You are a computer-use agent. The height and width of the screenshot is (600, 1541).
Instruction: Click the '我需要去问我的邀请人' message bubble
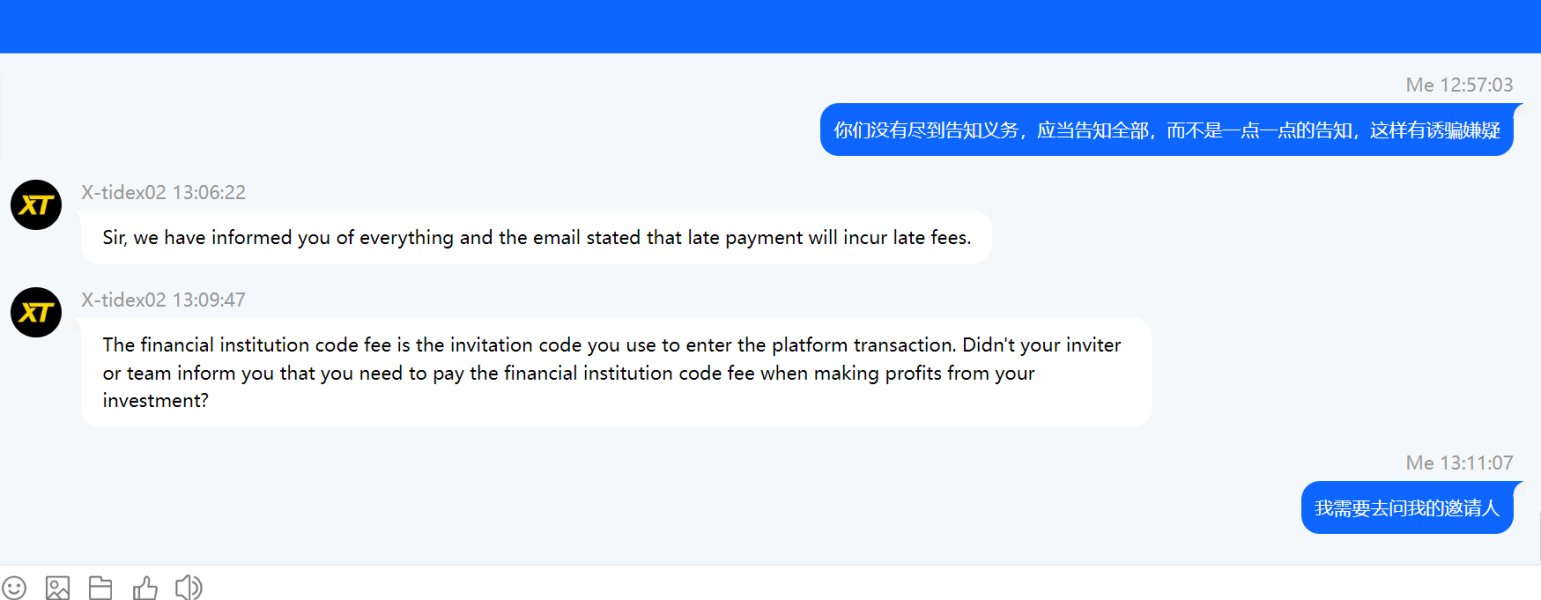click(1407, 508)
